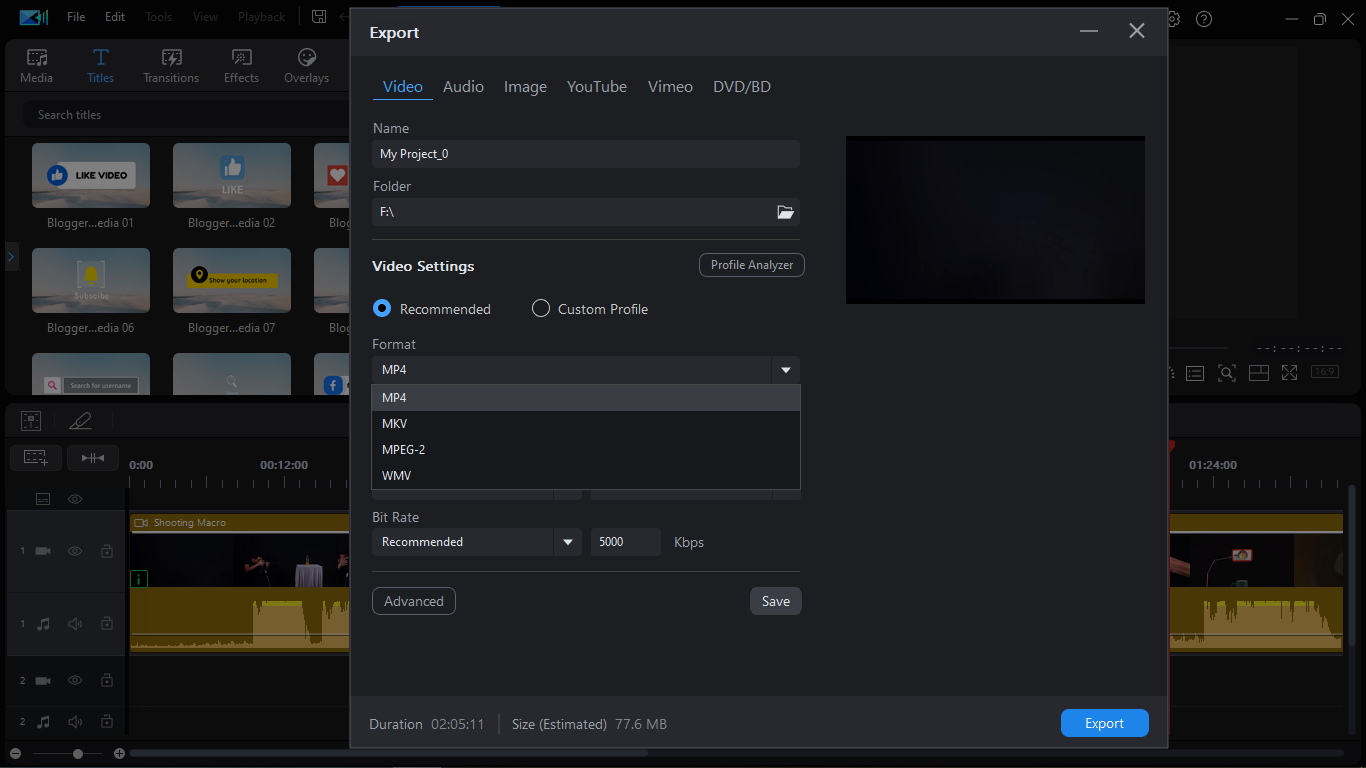Click the Export button
Viewport: 1366px width, 768px height.
coord(1104,723)
